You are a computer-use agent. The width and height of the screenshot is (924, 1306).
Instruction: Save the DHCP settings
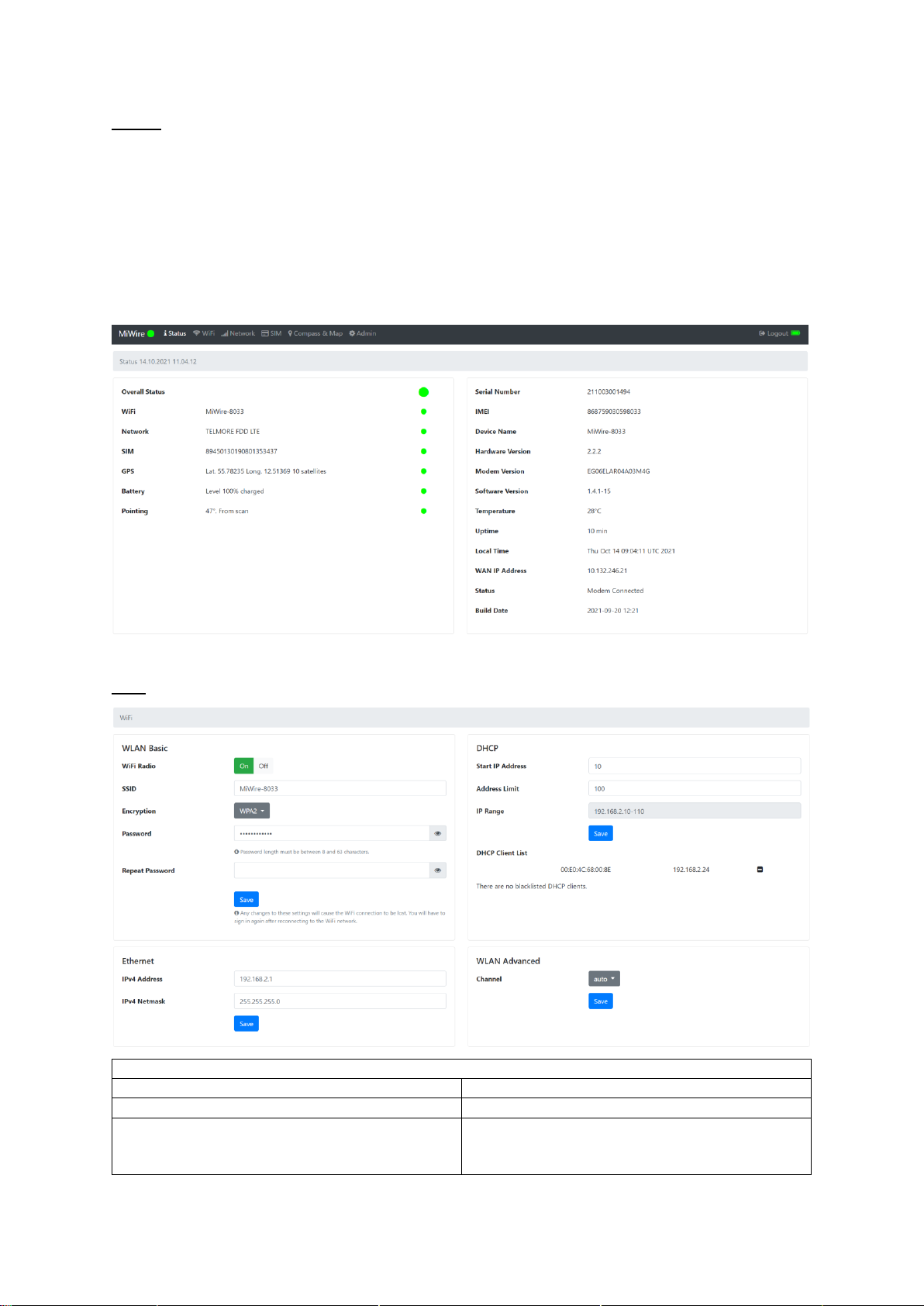pyautogui.click(x=601, y=834)
